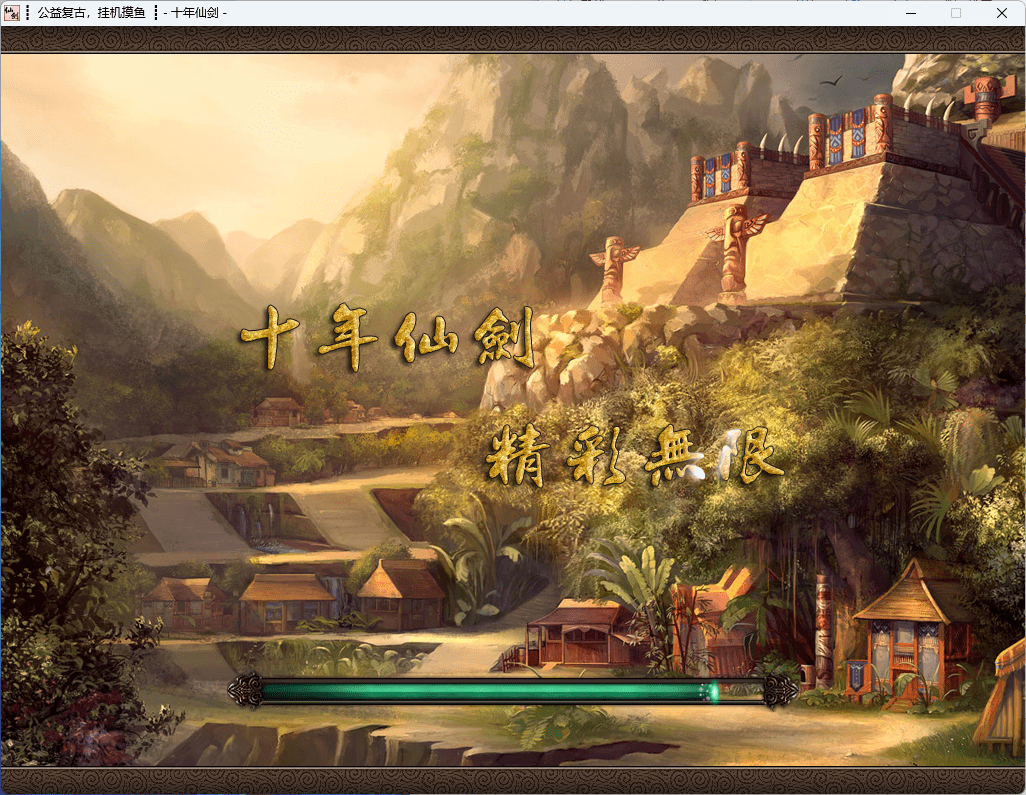
Task: Click the game app icon in title bar
Action: click(11, 12)
